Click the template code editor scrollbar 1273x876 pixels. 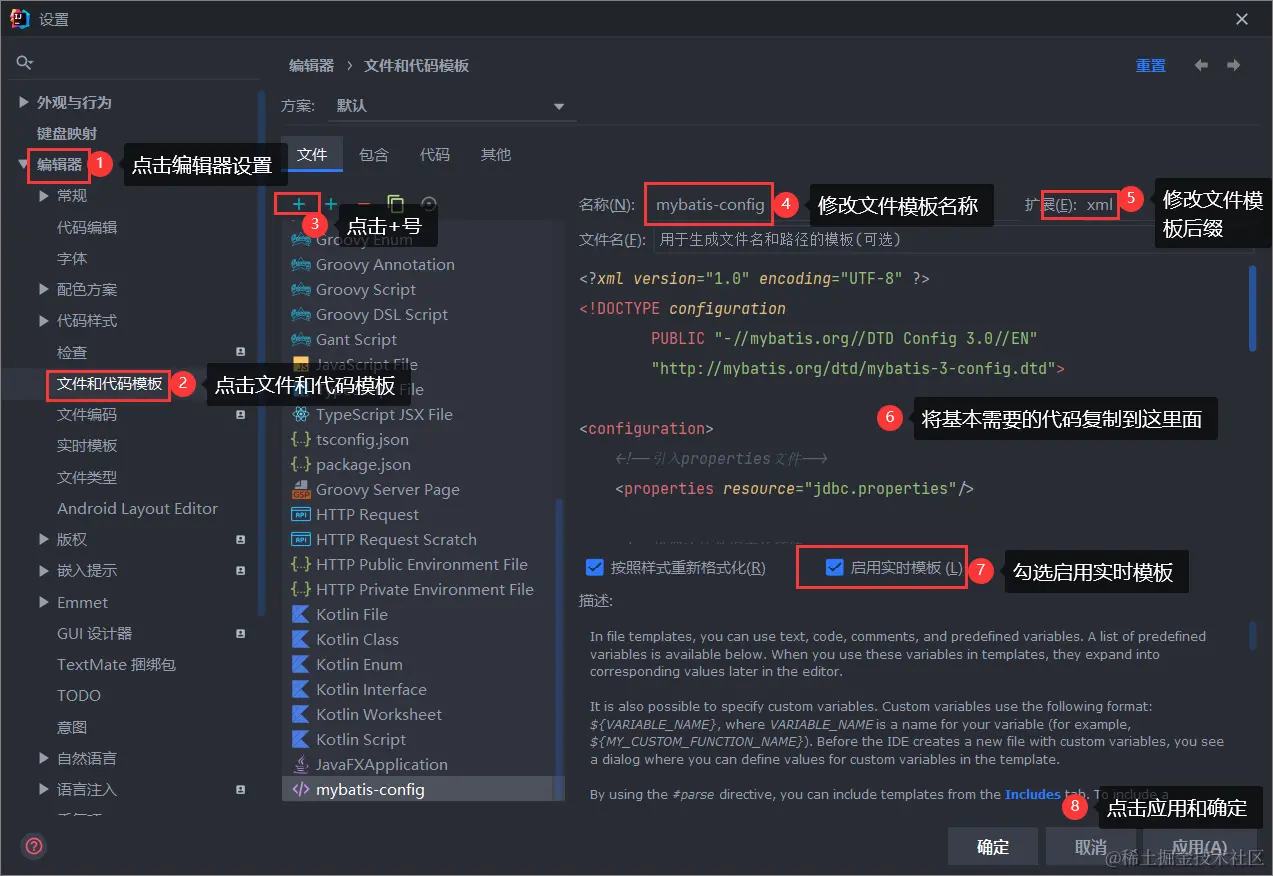[1252, 309]
